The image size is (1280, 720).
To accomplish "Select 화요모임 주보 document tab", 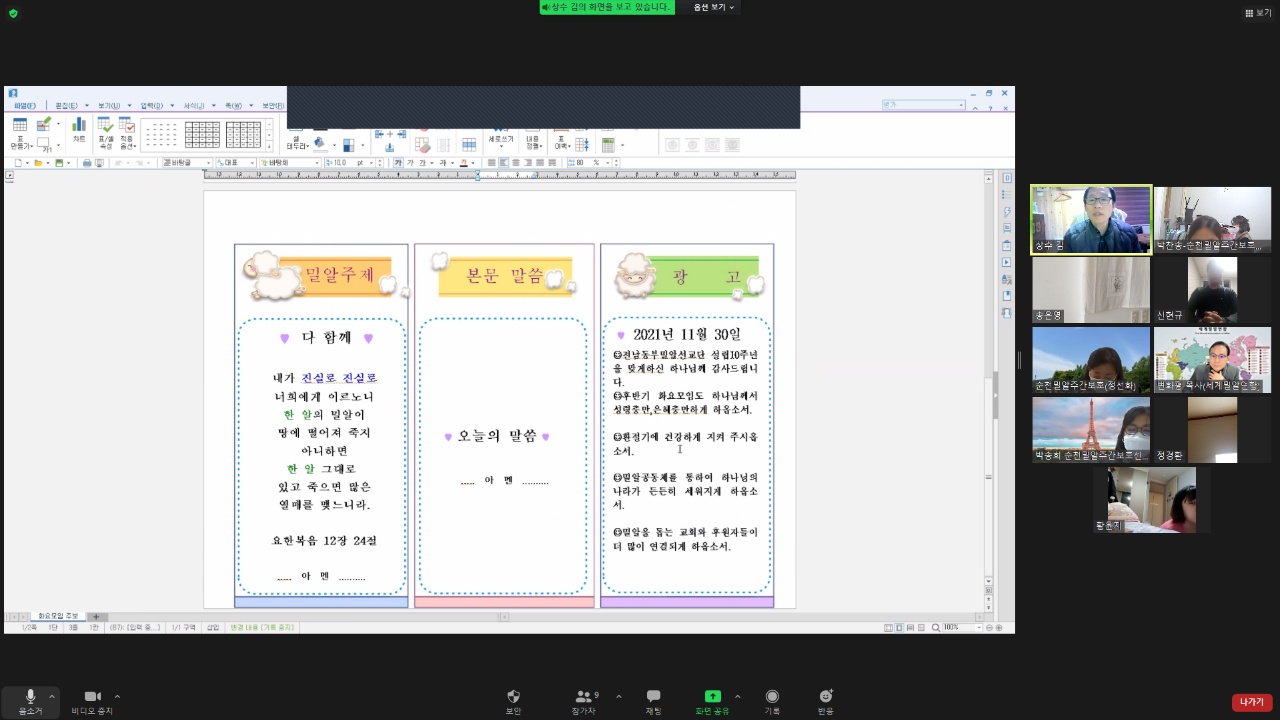I will 58,616.
